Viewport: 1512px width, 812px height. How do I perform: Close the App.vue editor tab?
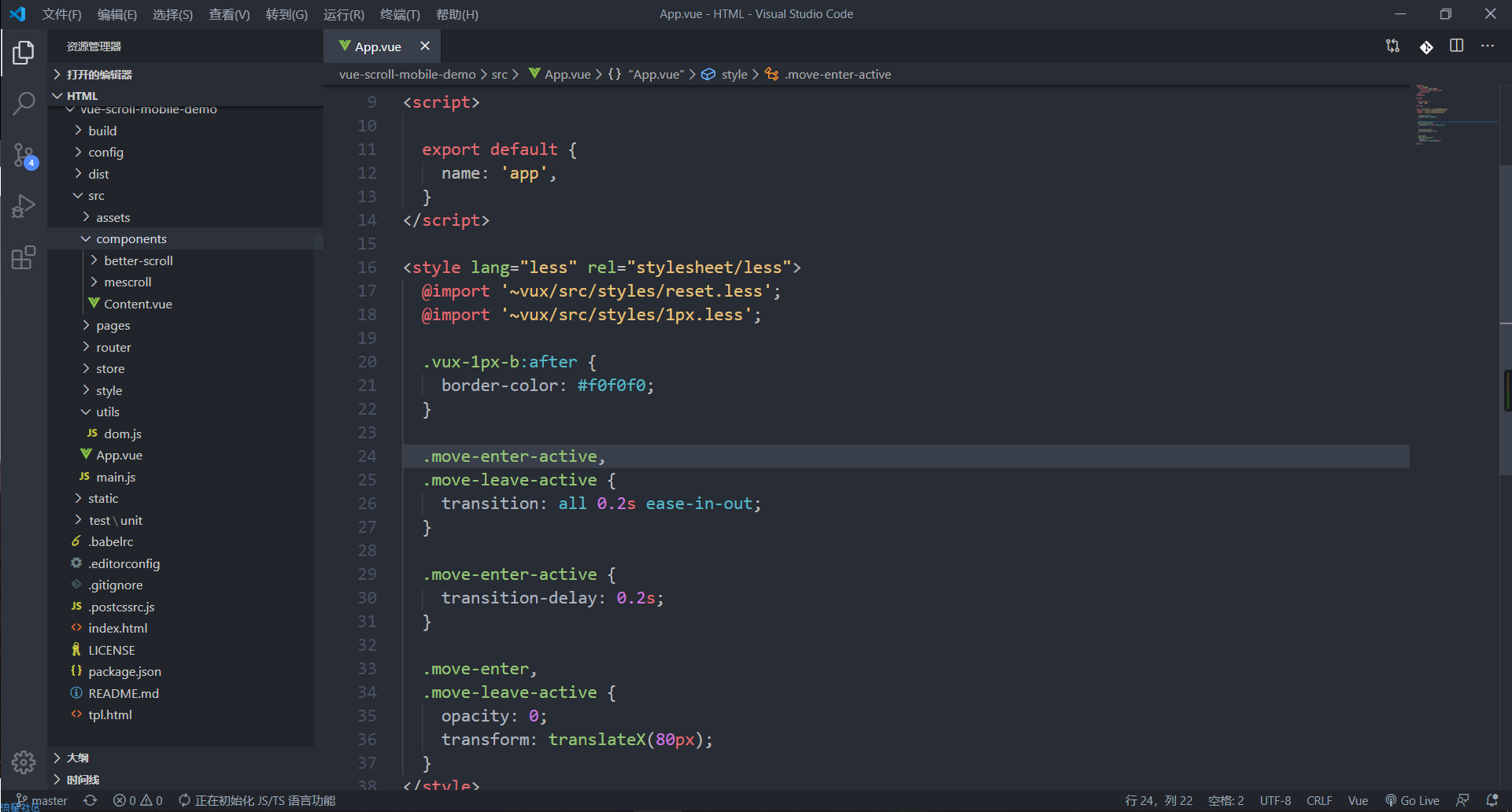[425, 46]
